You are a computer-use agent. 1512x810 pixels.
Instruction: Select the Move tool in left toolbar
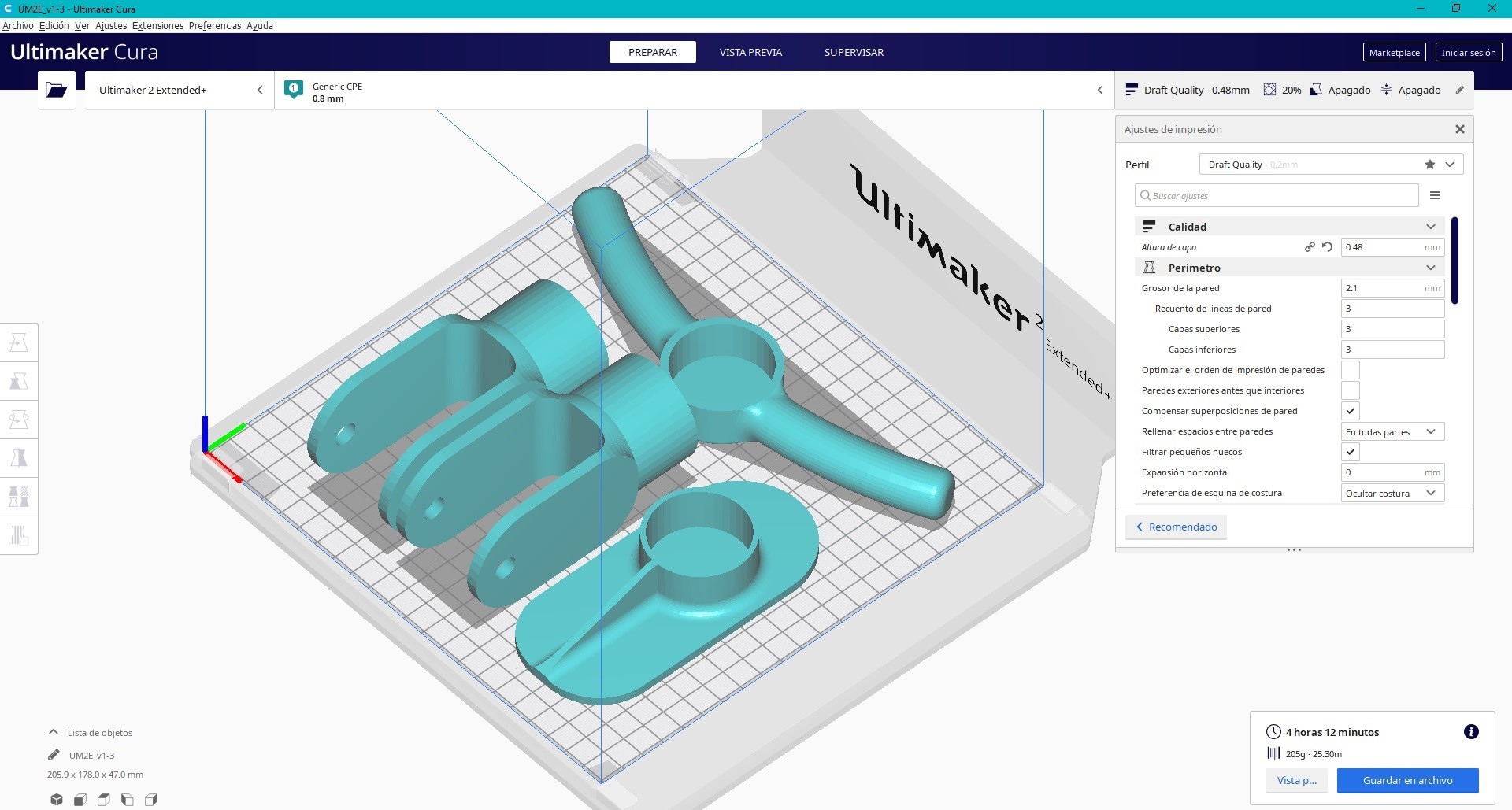pos(19,342)
